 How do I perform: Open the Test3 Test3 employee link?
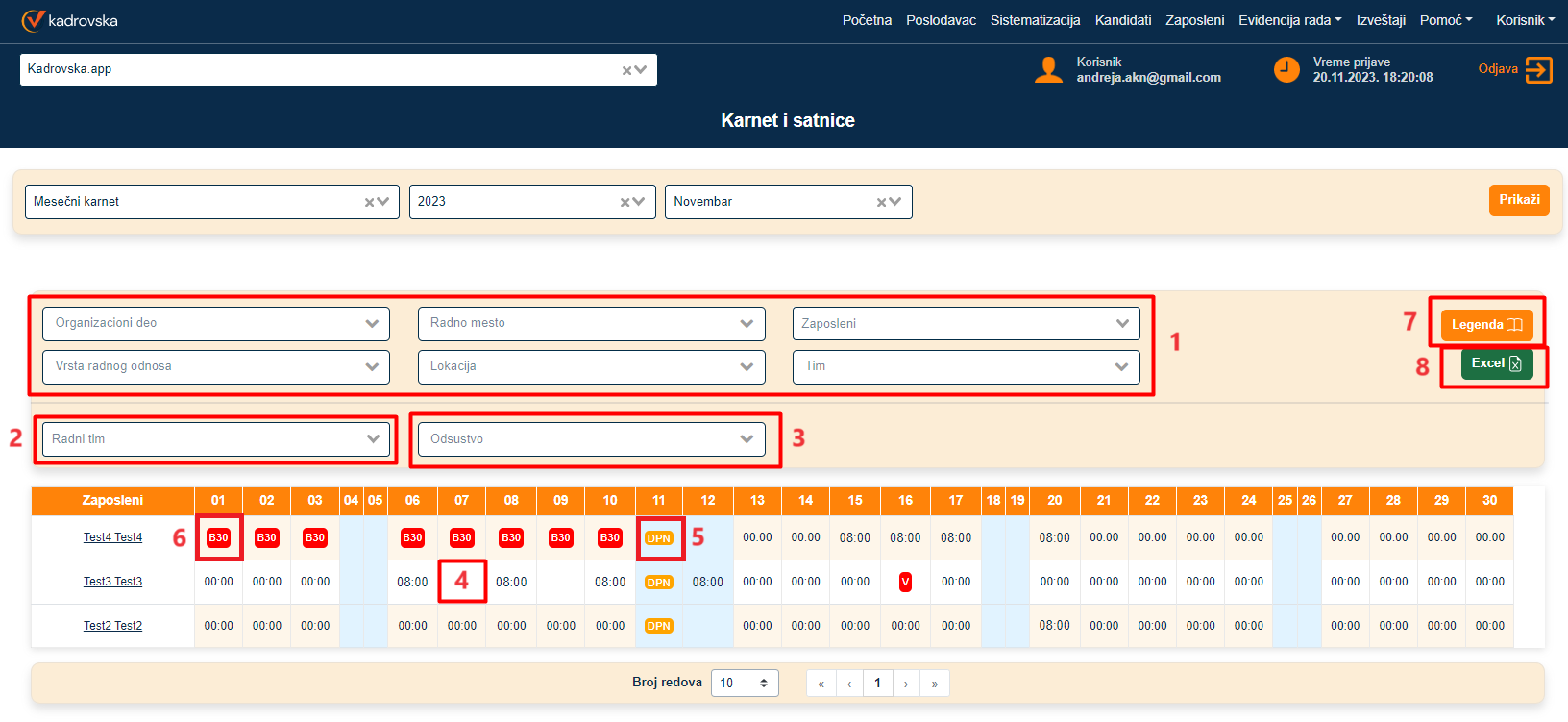tap(112, 582)
